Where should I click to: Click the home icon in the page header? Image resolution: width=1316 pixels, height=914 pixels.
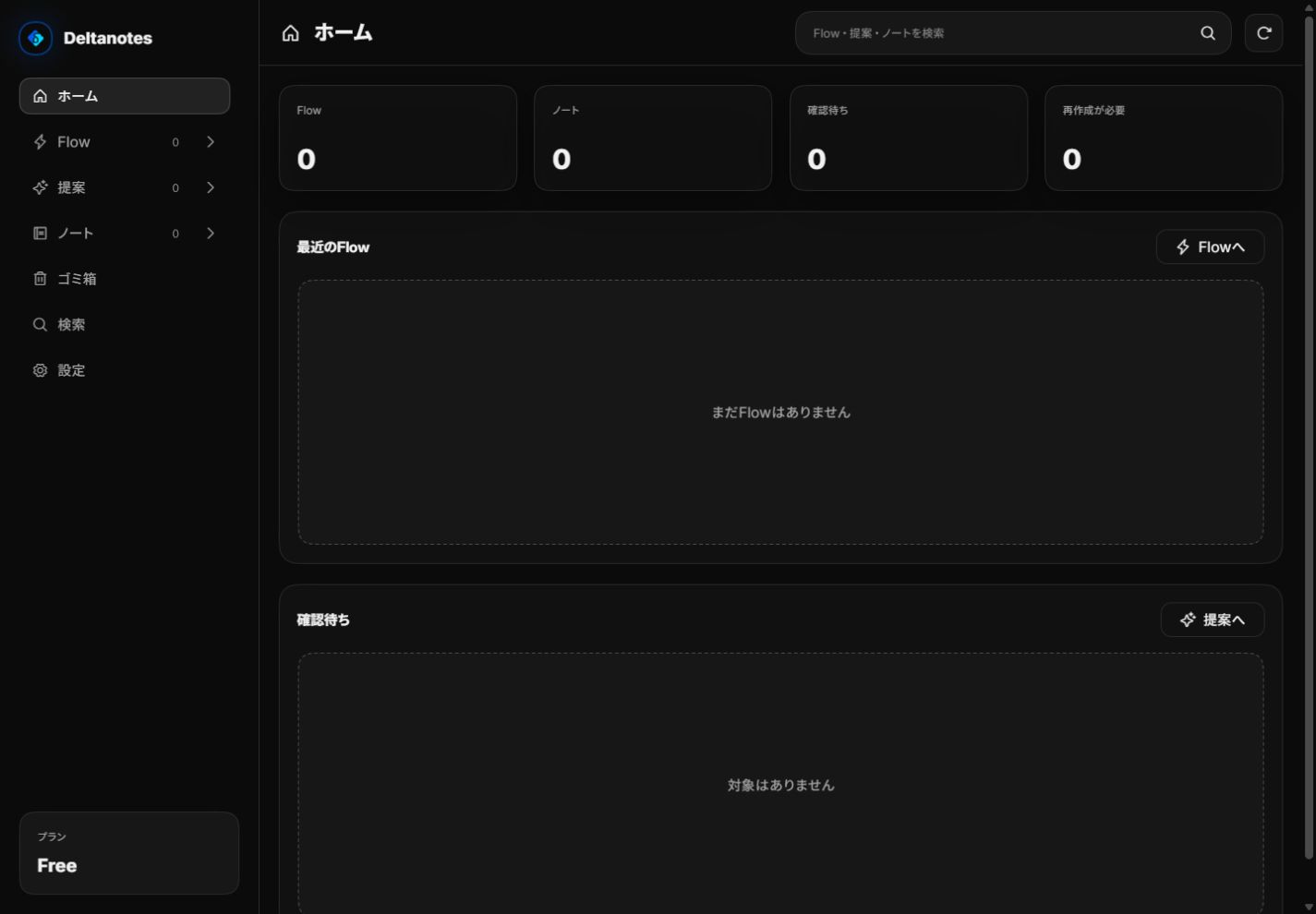click(x=291, y=33)
